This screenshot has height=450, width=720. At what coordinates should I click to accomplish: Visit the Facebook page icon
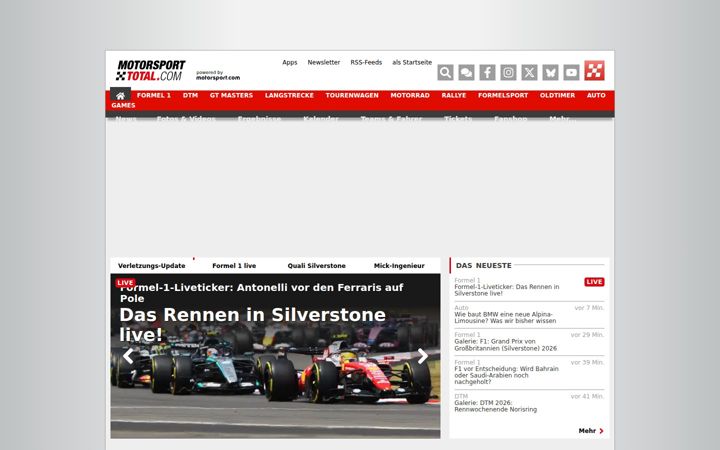tap(487, 73)
